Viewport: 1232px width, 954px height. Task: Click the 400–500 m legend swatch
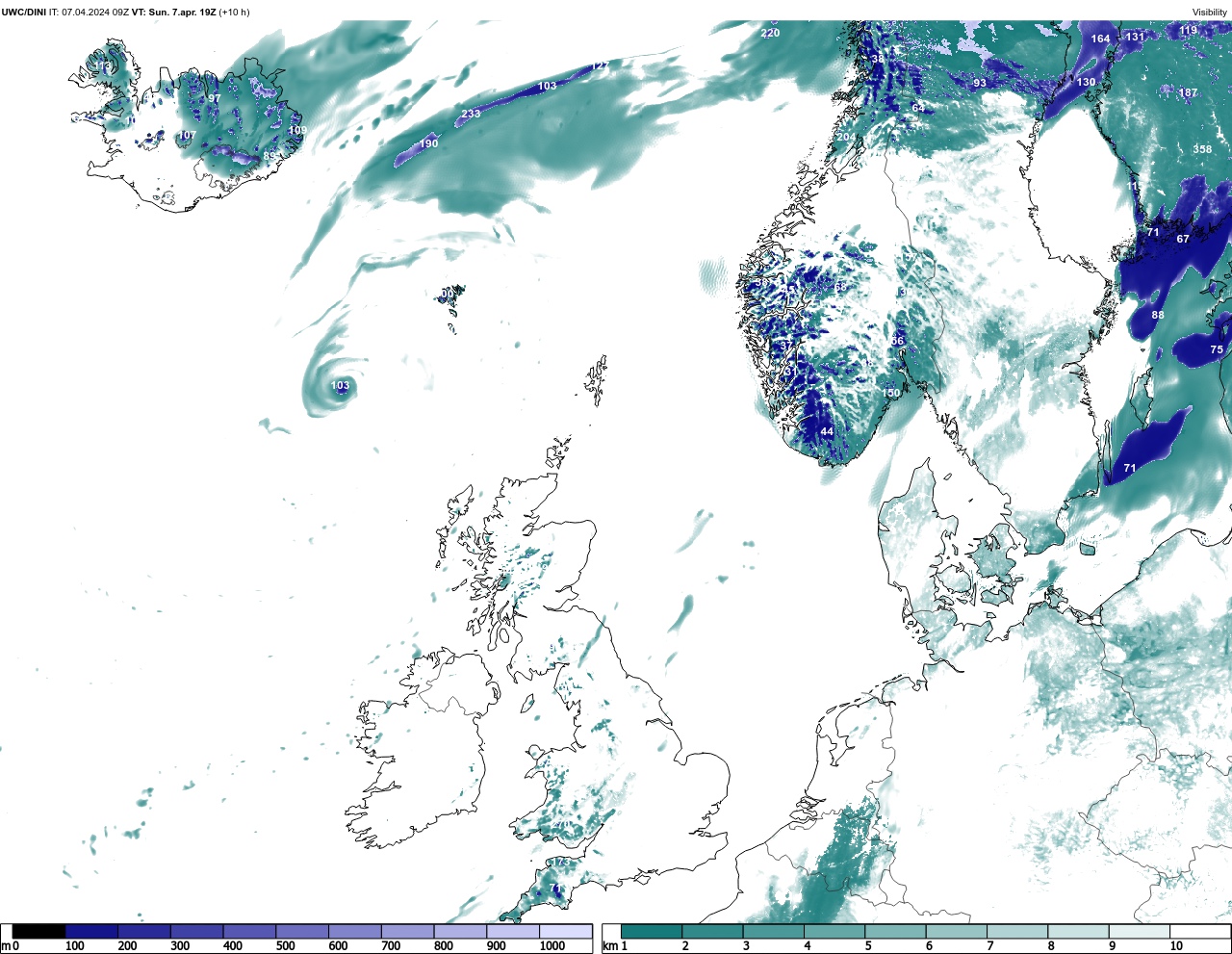coord(249,931)
